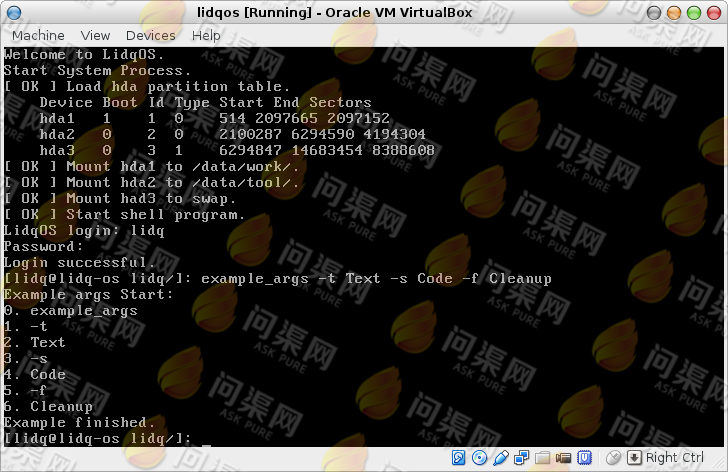Click the hda3 partition row
Screen dimensions: 728x472
click(x=237, y=151)
